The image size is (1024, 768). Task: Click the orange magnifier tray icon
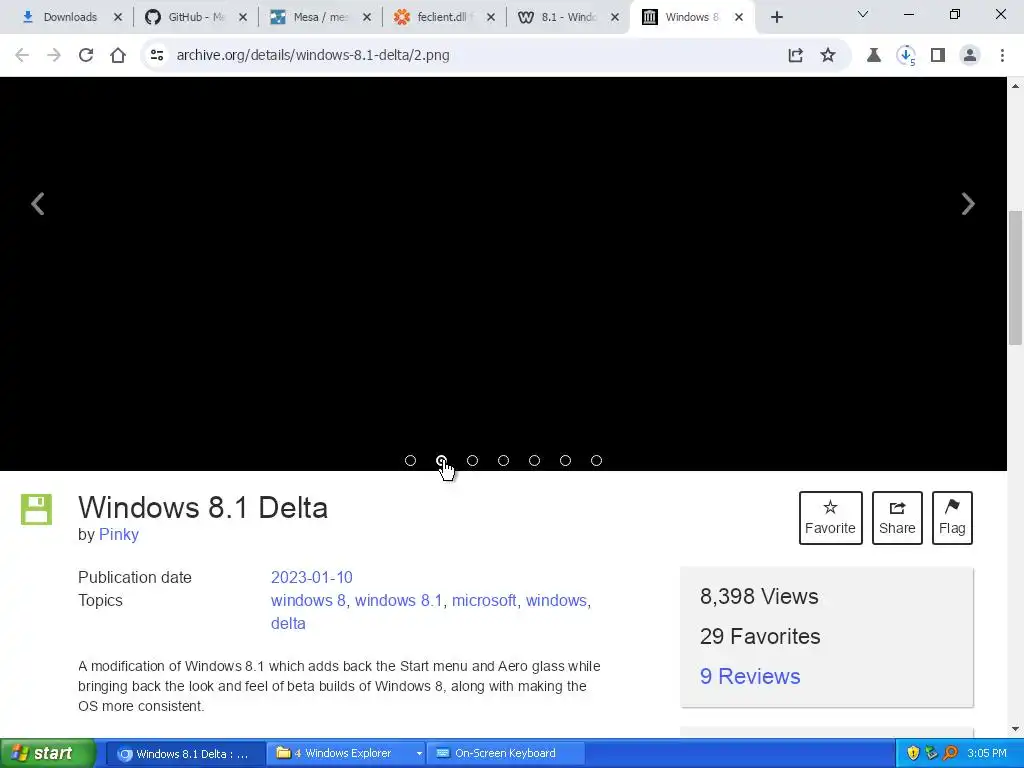point(950,754)
